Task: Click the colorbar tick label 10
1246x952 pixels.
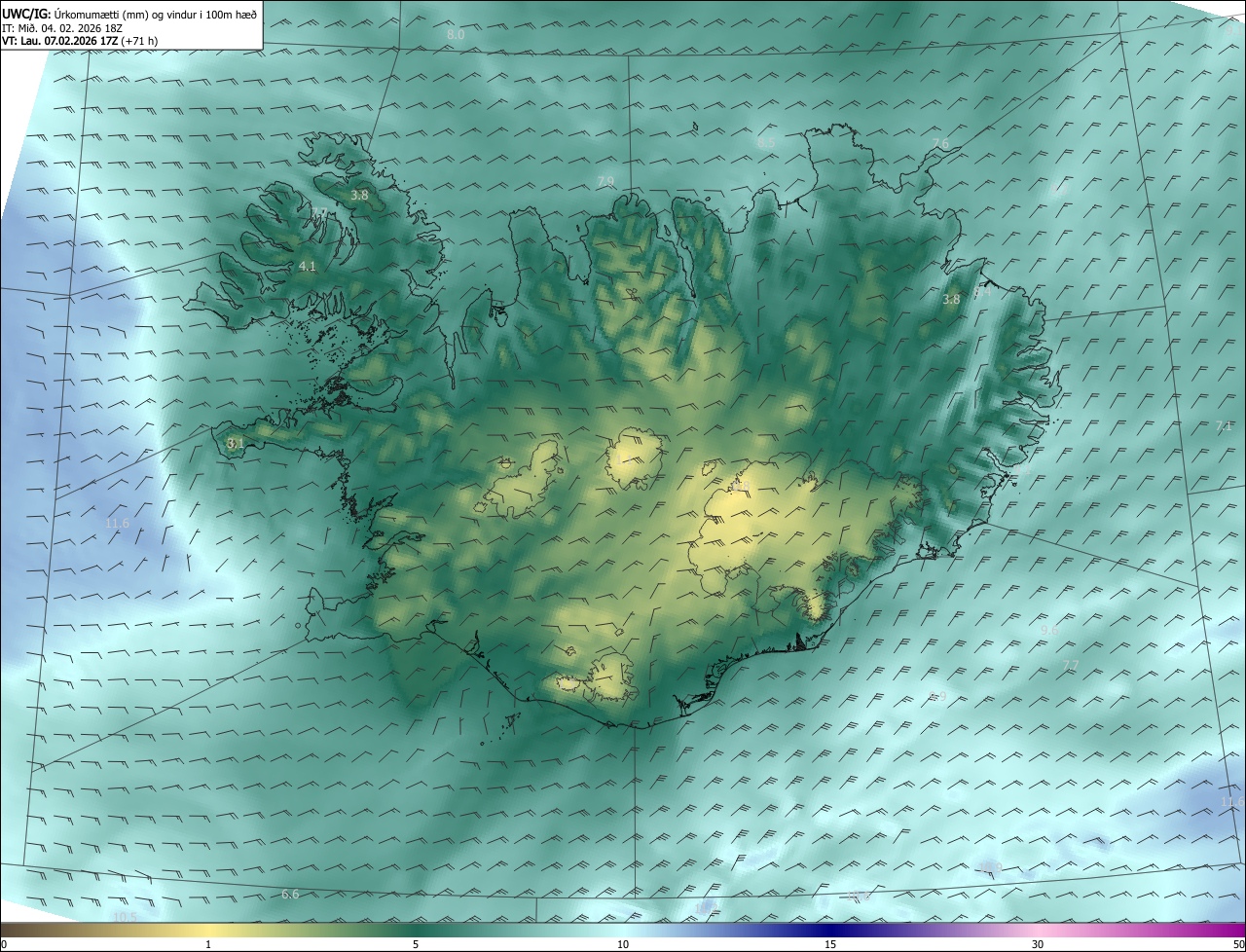Action: pos(623,944)
